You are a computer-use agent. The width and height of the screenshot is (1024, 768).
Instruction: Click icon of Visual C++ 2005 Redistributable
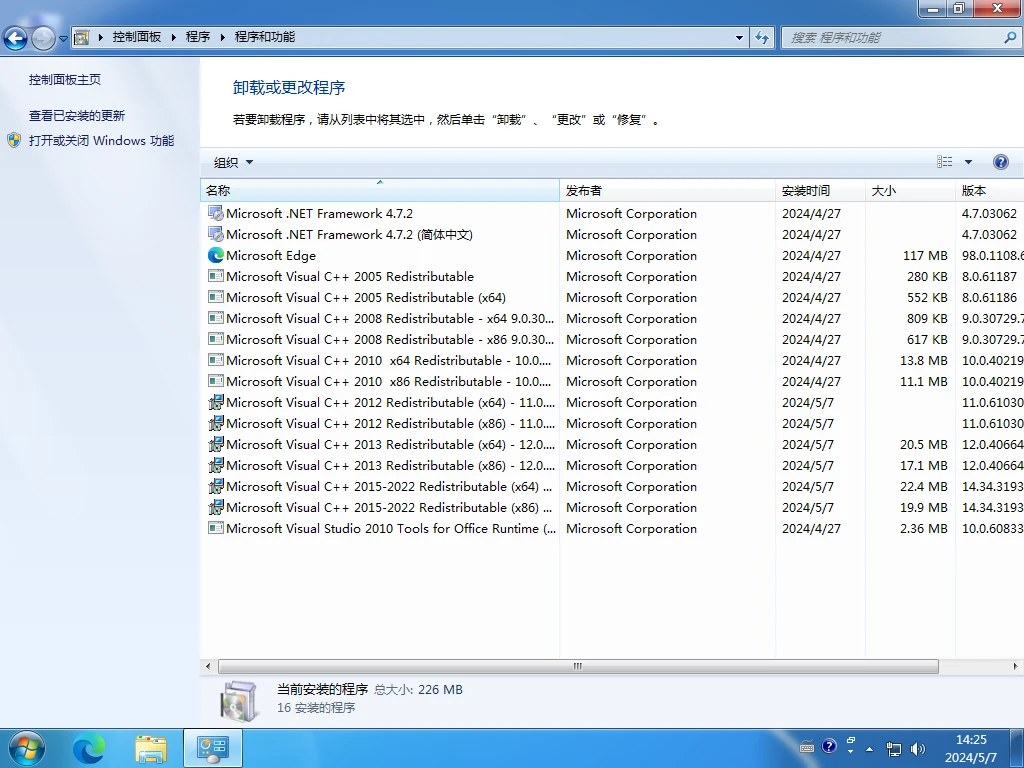pyautogui.click(x=216, y=276)
